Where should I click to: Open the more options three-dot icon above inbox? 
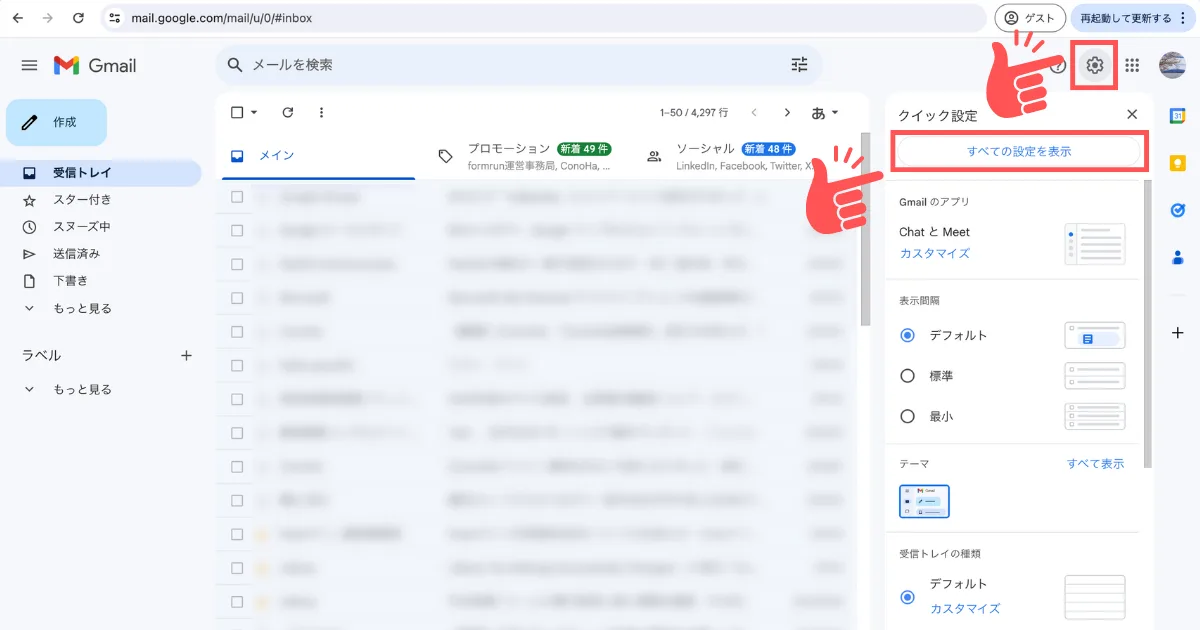[321, 113]
